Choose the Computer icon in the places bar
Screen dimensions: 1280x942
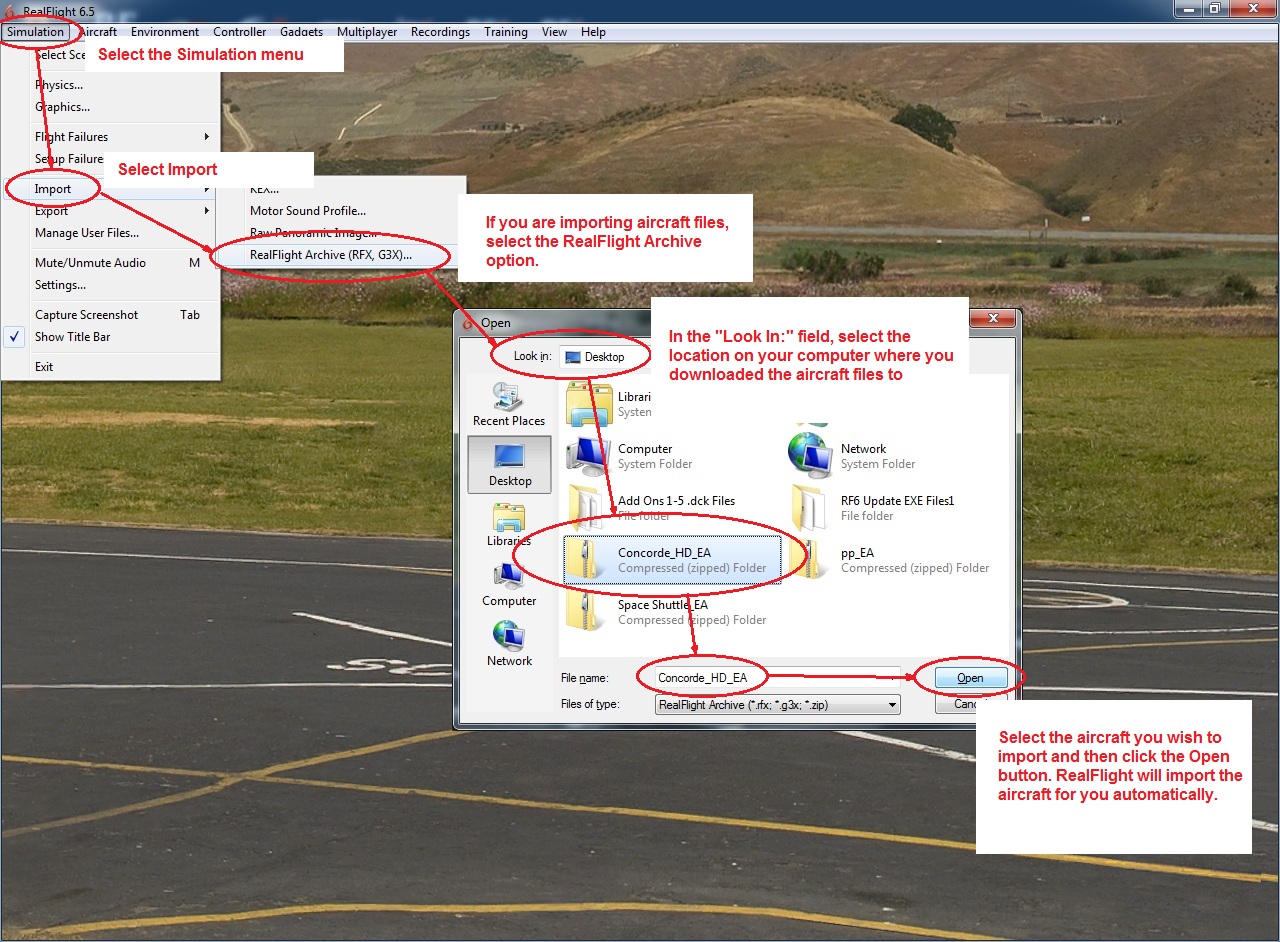pos(509,577)
